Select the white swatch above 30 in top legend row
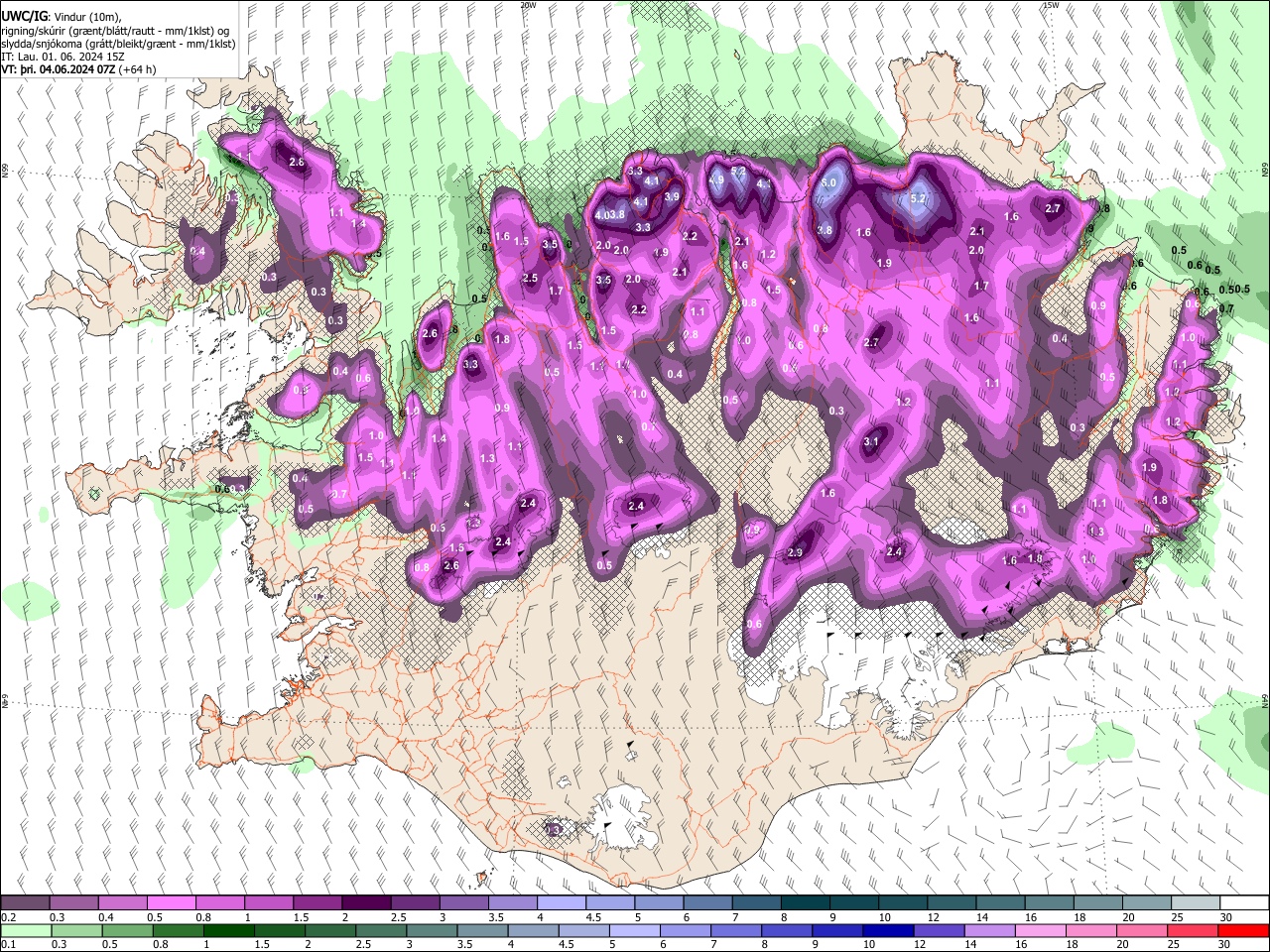Screen dimensions: 1270x952 [1244, 902]
